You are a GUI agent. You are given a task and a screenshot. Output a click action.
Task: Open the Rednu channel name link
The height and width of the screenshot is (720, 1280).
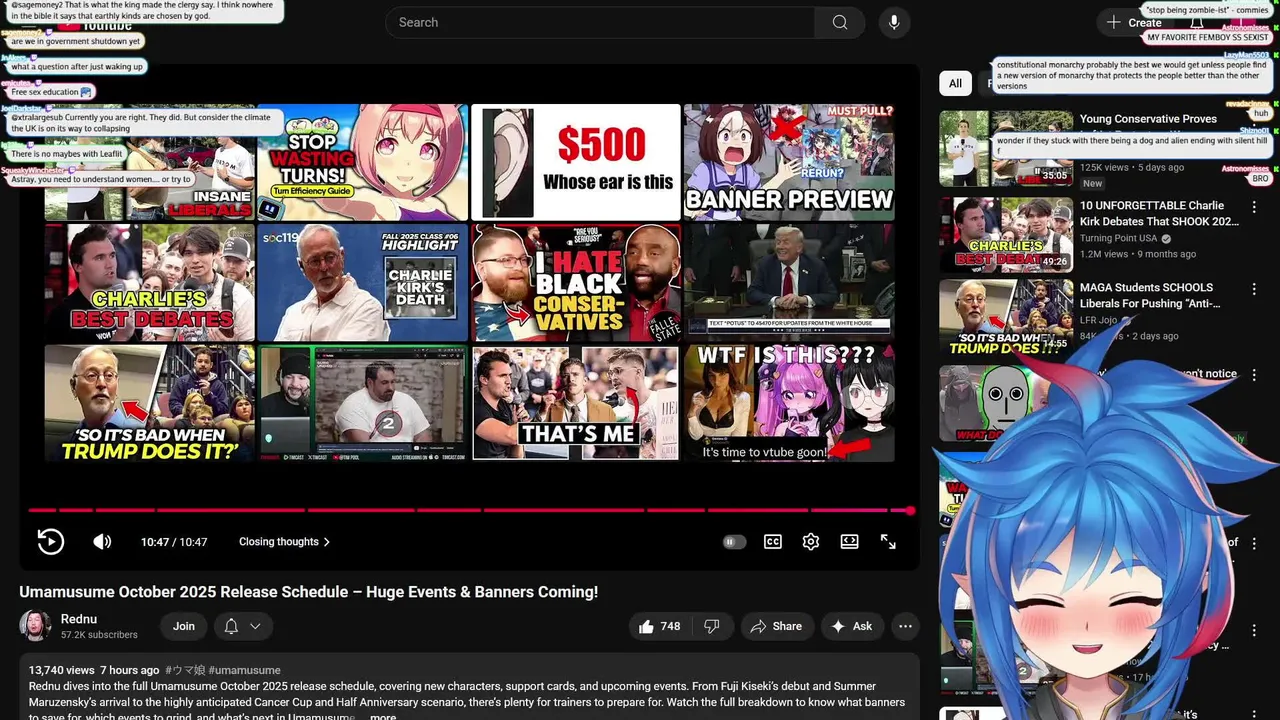pyautogui.click(x=79, y=620)
